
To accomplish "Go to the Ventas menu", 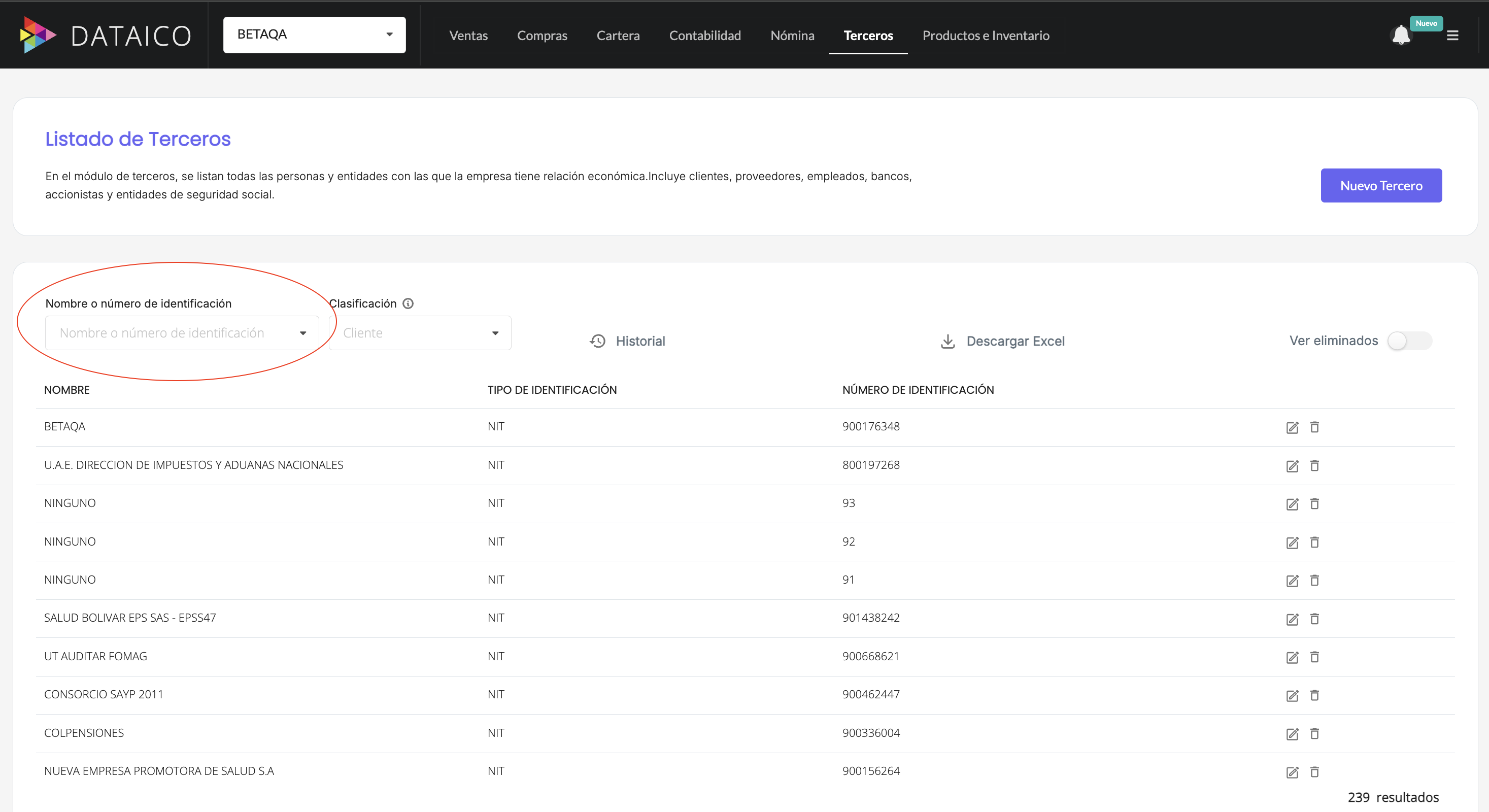I will tap(468, 36).
